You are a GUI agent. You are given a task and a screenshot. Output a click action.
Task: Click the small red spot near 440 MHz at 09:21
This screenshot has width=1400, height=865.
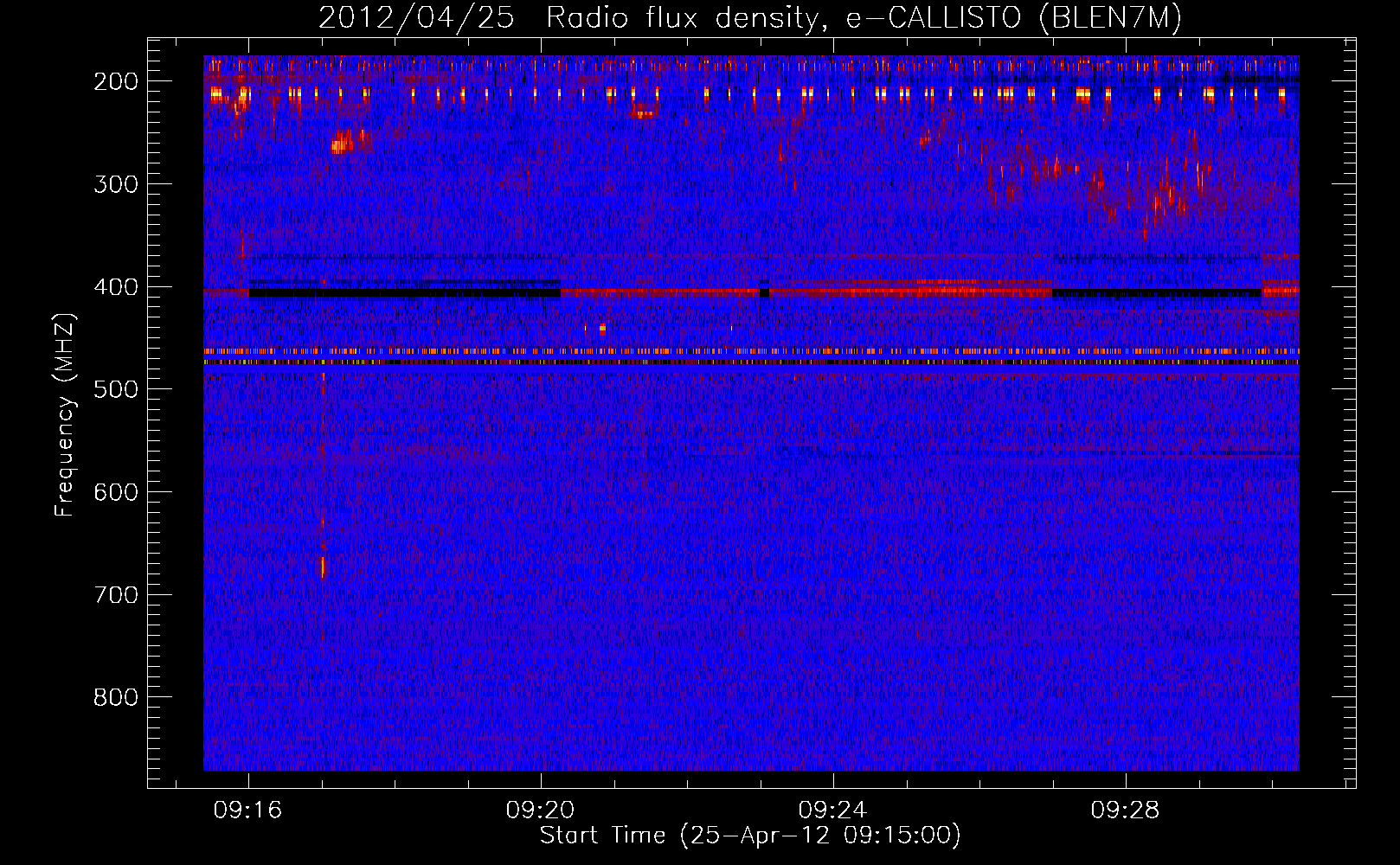click(x=602, y=329)
